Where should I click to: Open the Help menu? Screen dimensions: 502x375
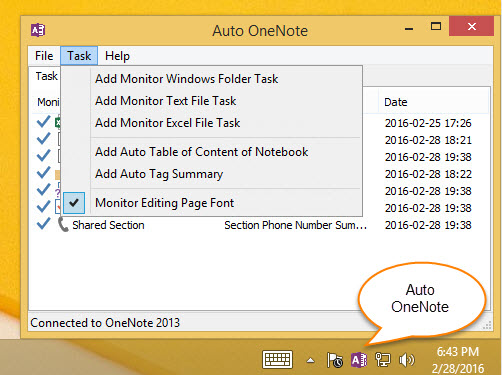click(x=117, y=56)
